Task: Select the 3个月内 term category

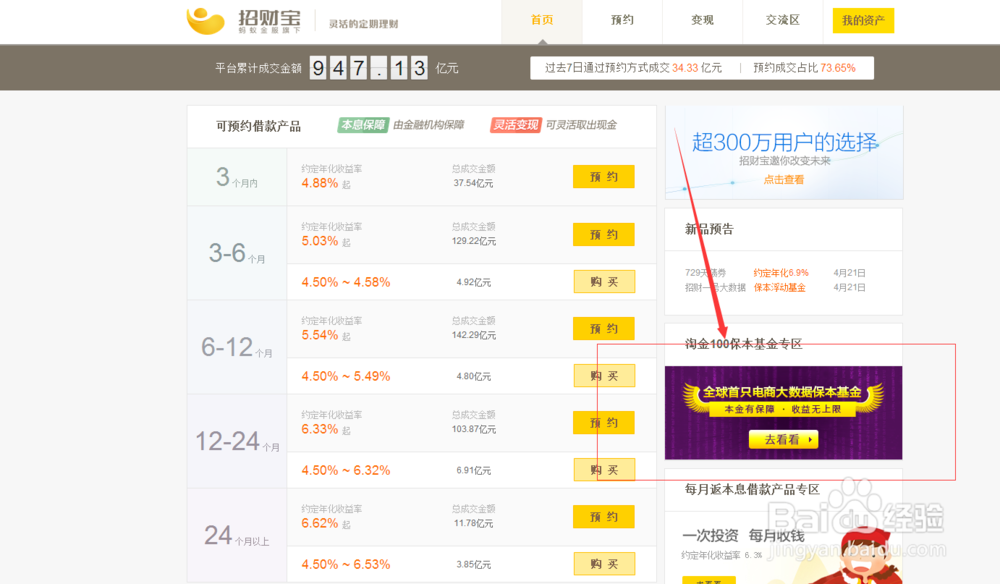Action: (237, 177)
